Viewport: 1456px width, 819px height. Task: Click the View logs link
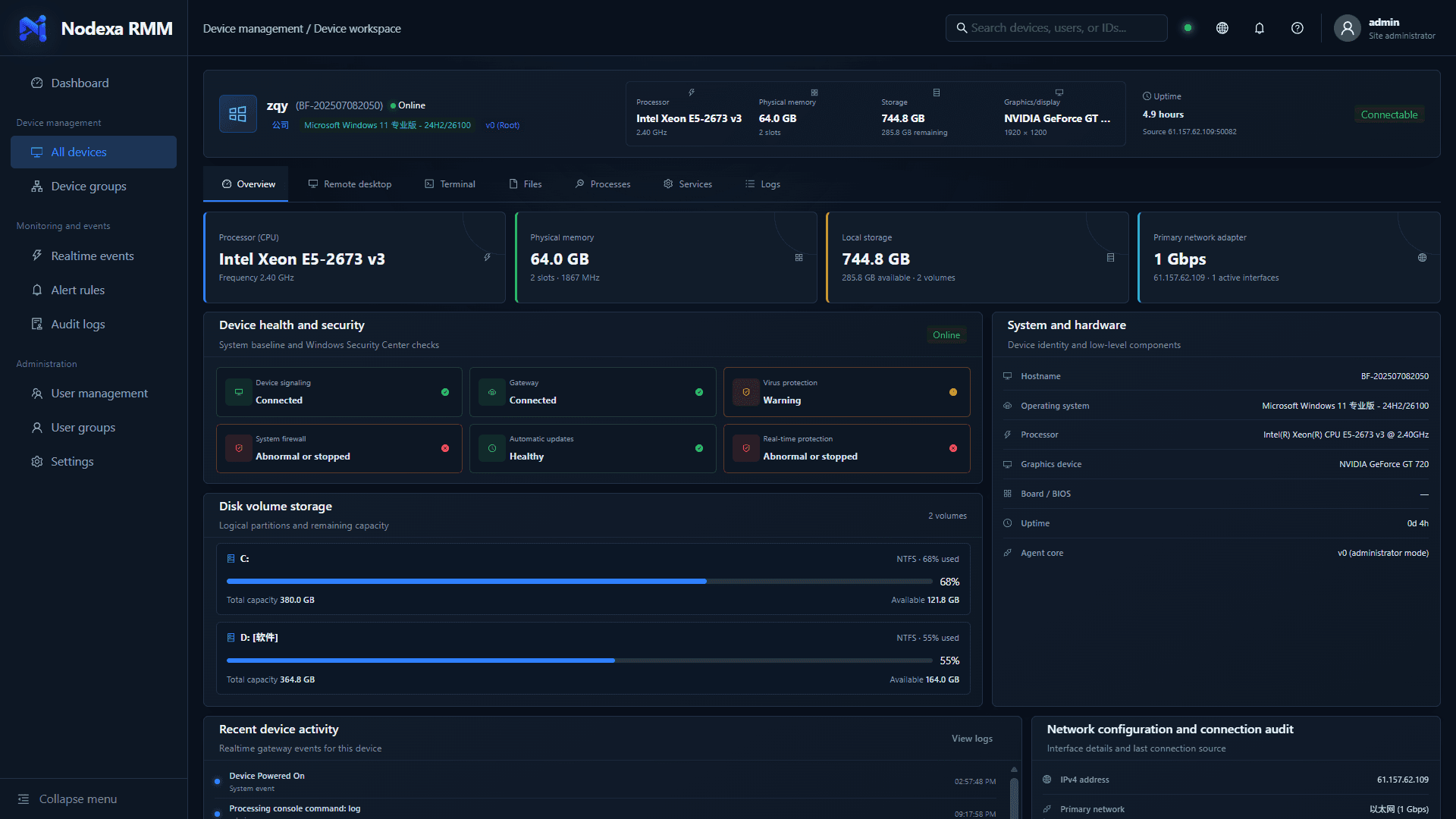pos(972,739)
